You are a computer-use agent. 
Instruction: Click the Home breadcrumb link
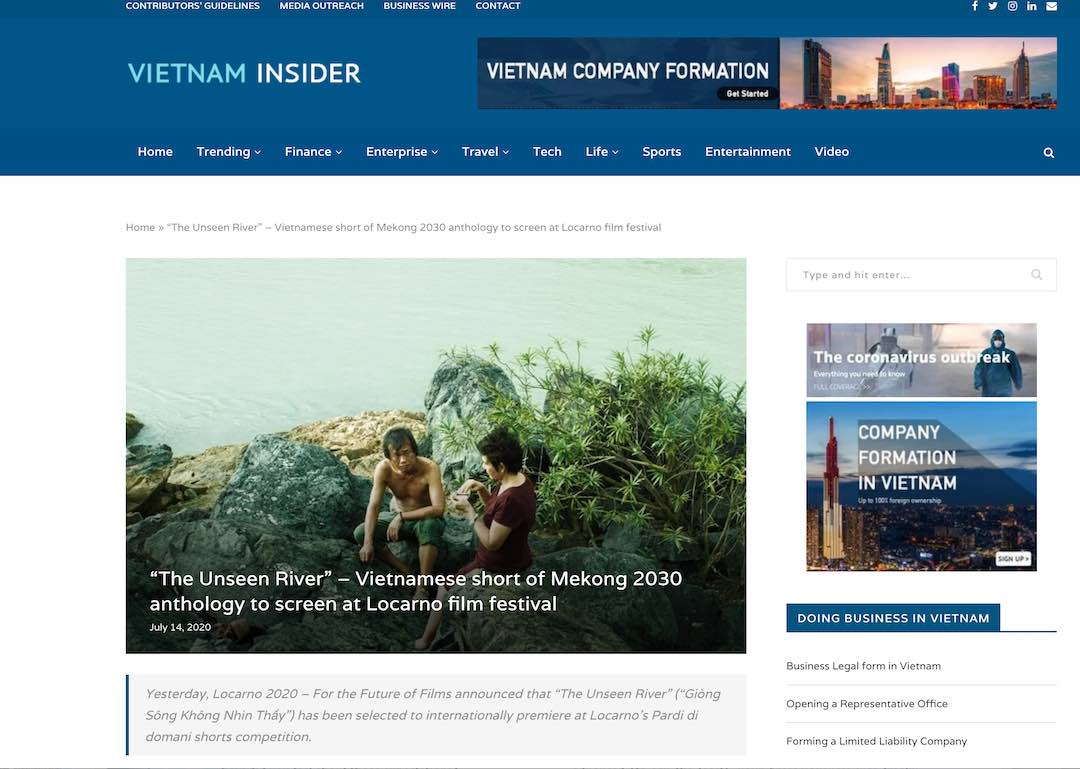[141, 227]
